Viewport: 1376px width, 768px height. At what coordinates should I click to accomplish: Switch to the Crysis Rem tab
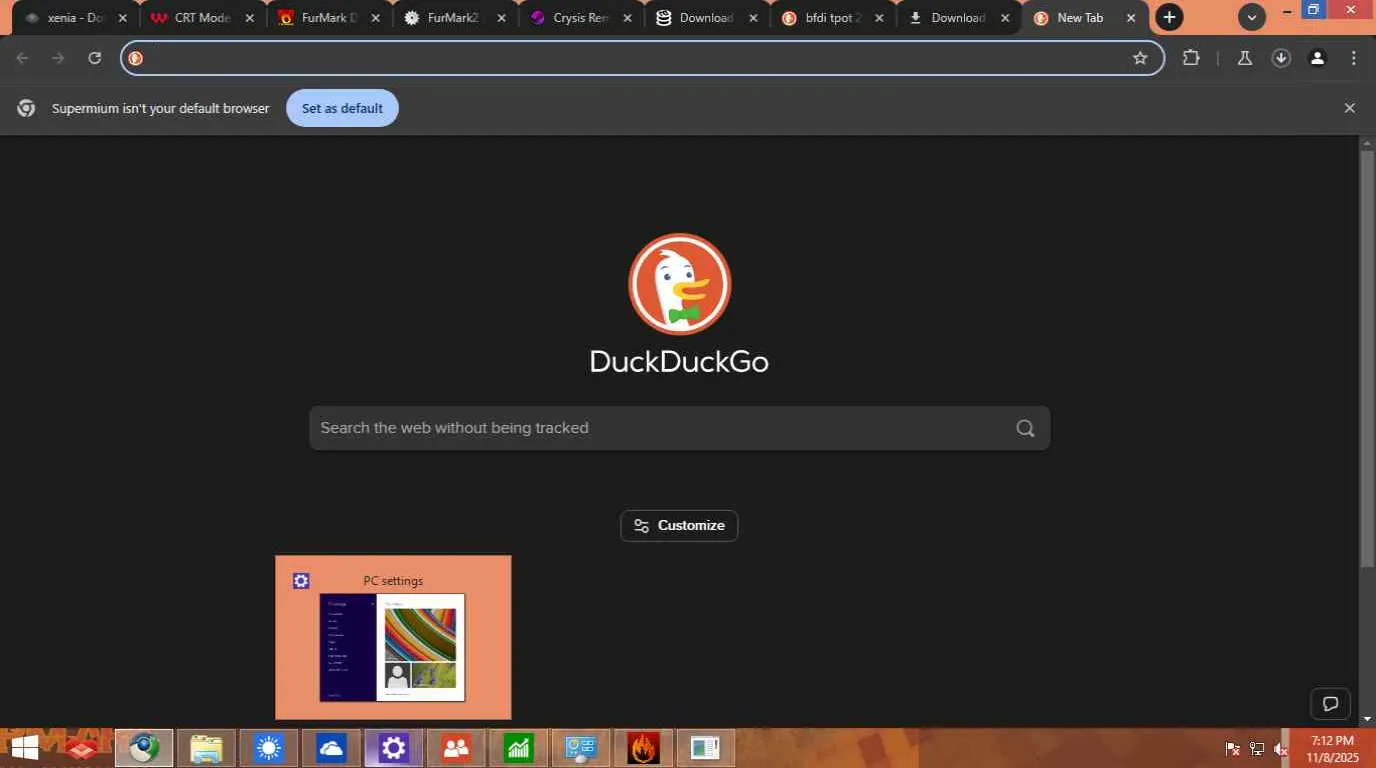pyautogui.click(x=580, y=18)
